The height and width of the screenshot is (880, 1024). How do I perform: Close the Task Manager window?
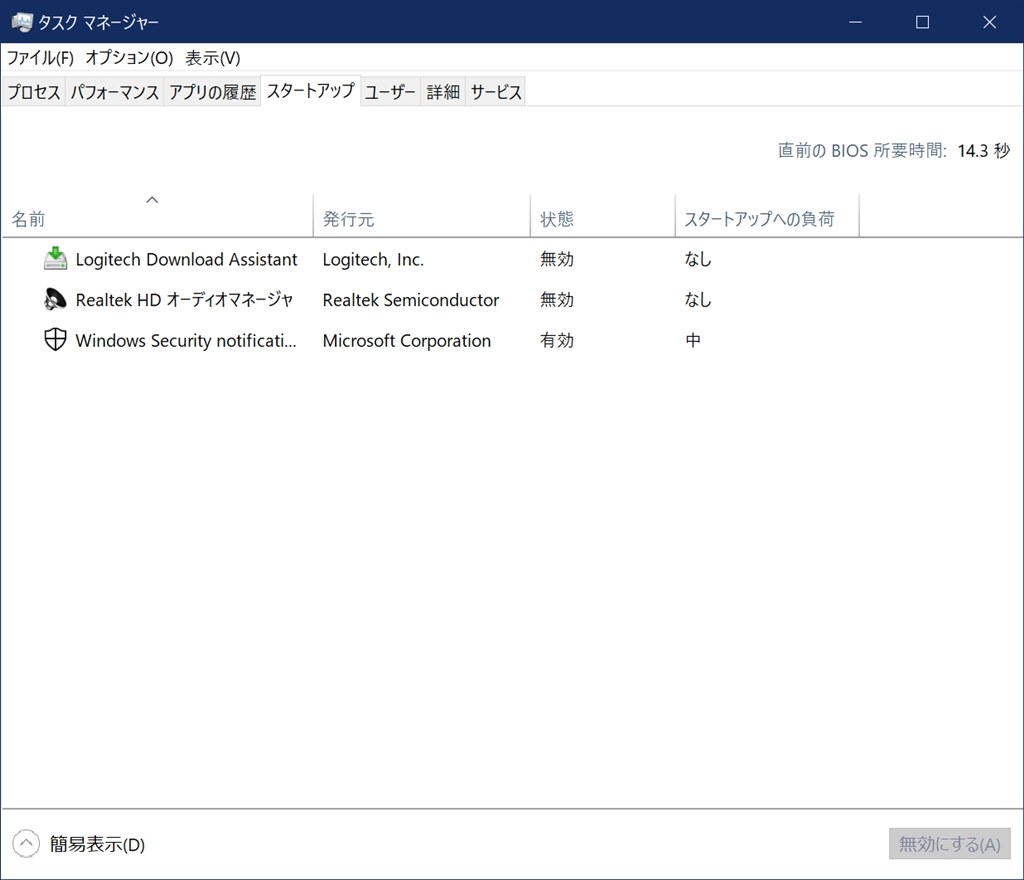tap(989, 22)
